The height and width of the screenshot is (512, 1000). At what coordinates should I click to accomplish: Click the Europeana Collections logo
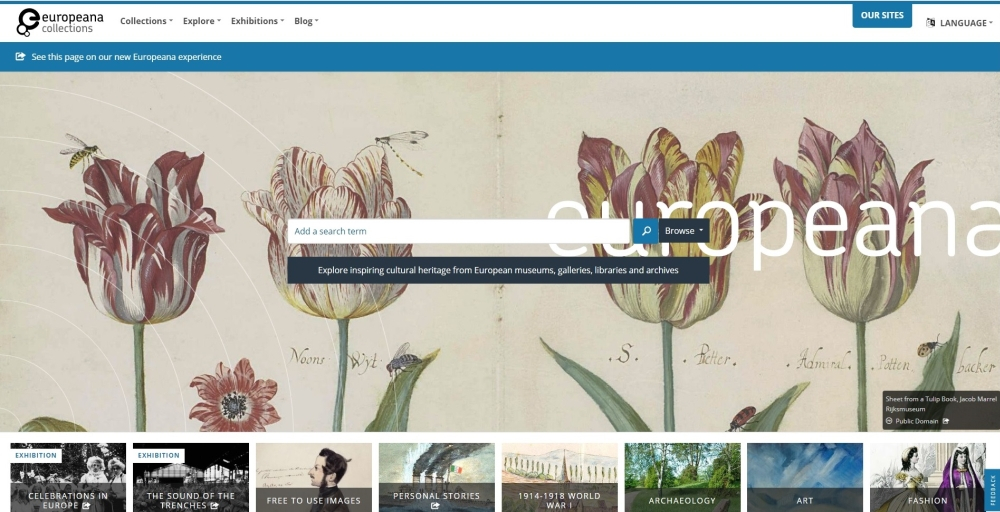60,22
